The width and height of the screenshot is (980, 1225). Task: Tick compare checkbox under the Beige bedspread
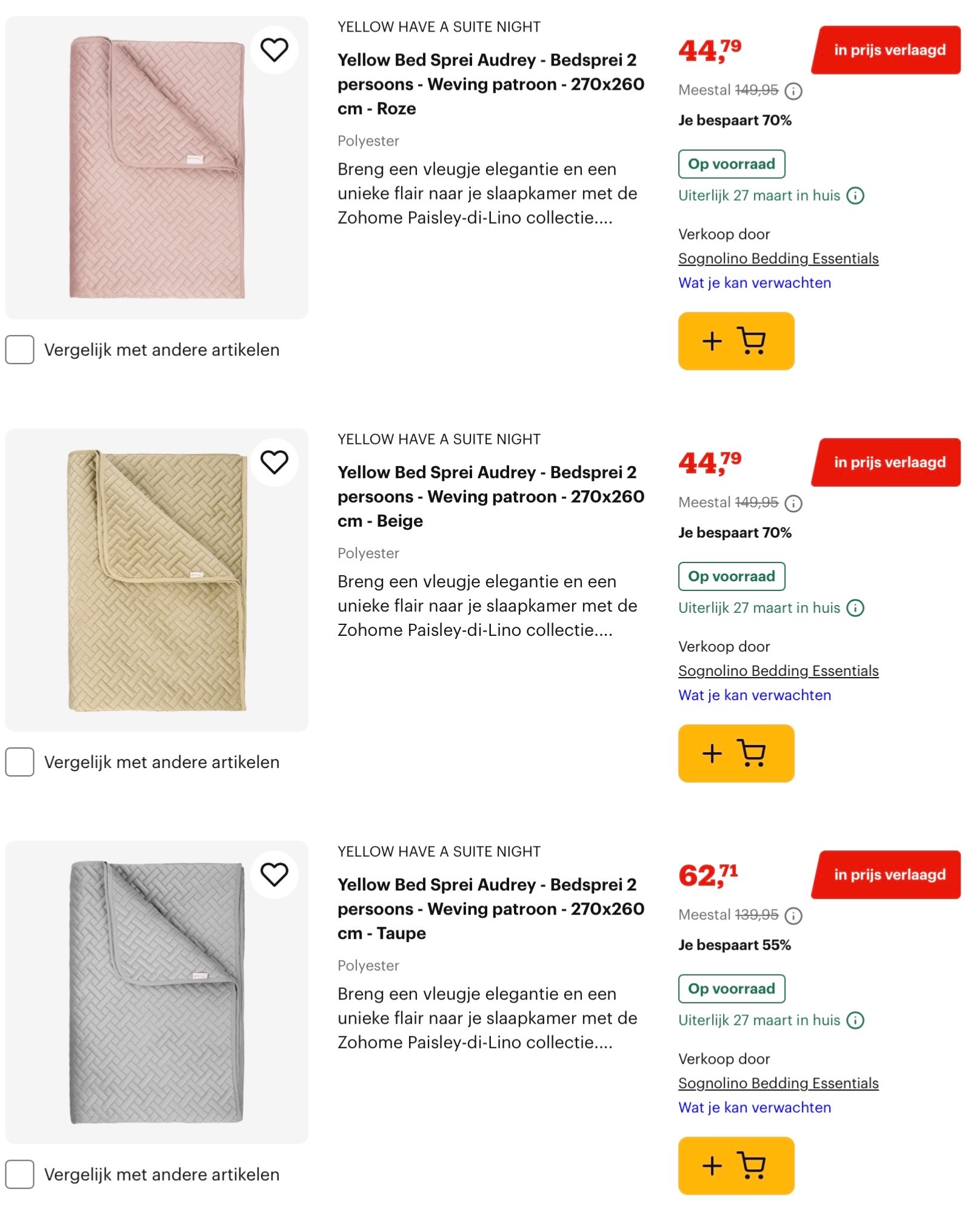point(20,762)
